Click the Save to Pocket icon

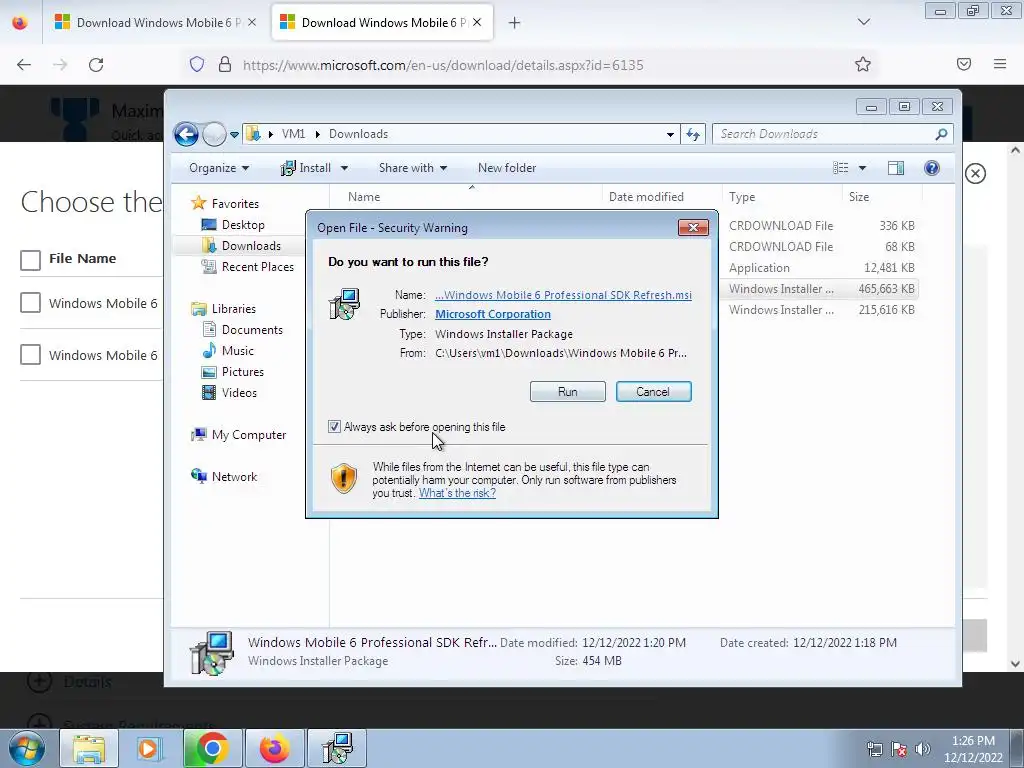pyautogui.click(x=964, y=64)
